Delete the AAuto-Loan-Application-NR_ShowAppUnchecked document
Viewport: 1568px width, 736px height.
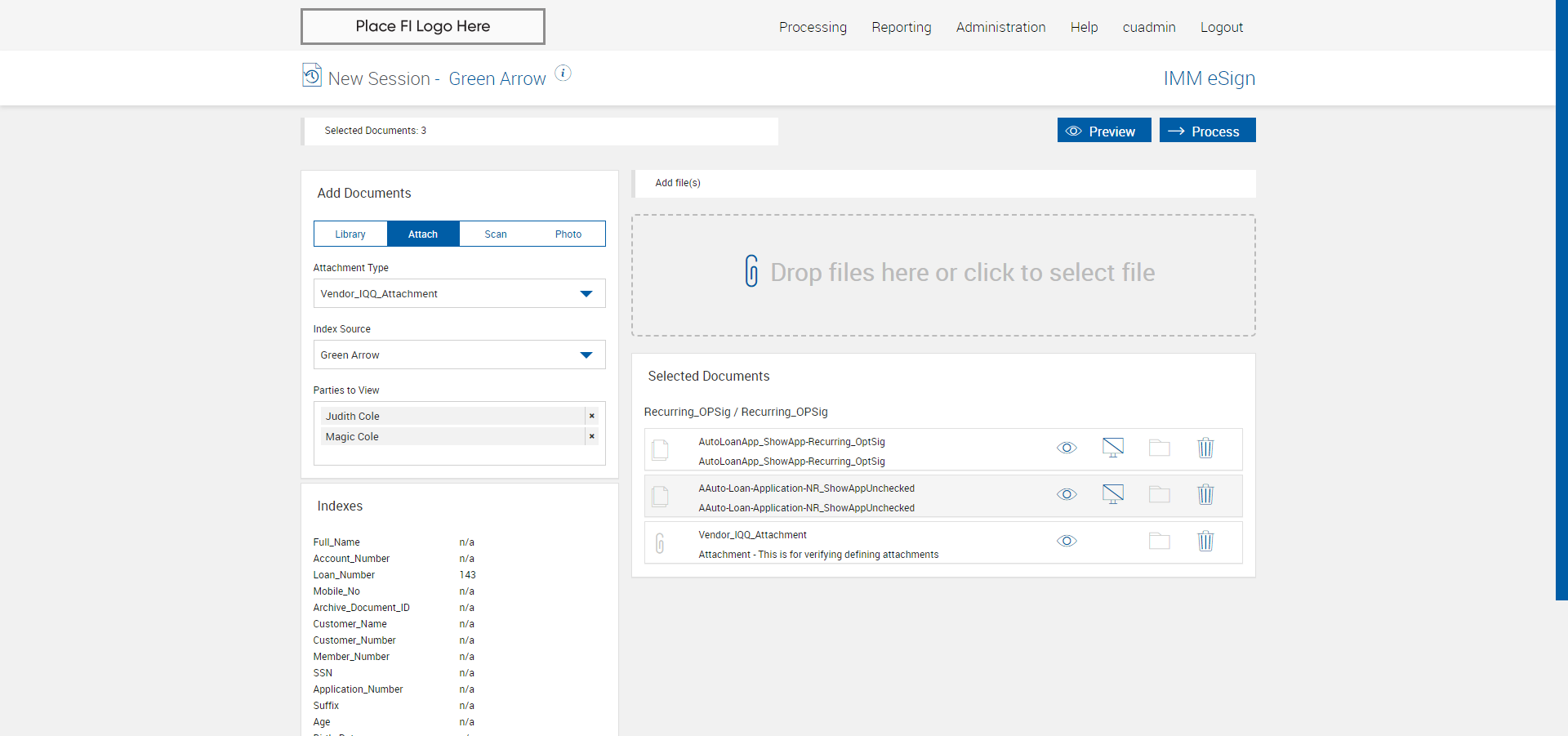(x=1205, y=494)
